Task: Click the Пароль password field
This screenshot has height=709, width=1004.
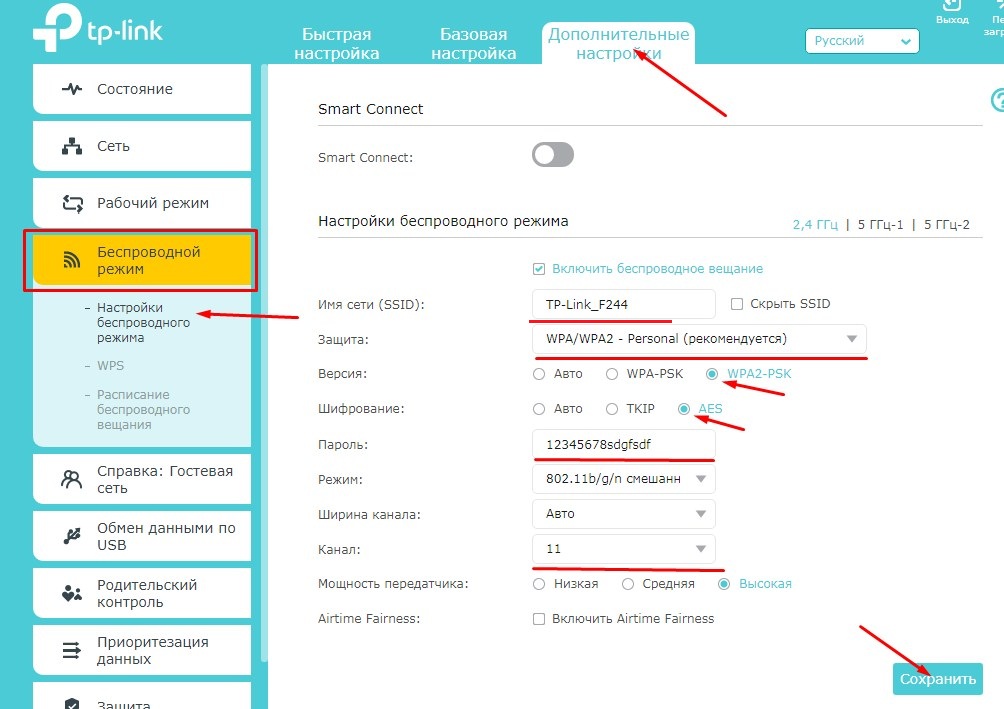Action: pyautogui.click(x=624, y=444)
